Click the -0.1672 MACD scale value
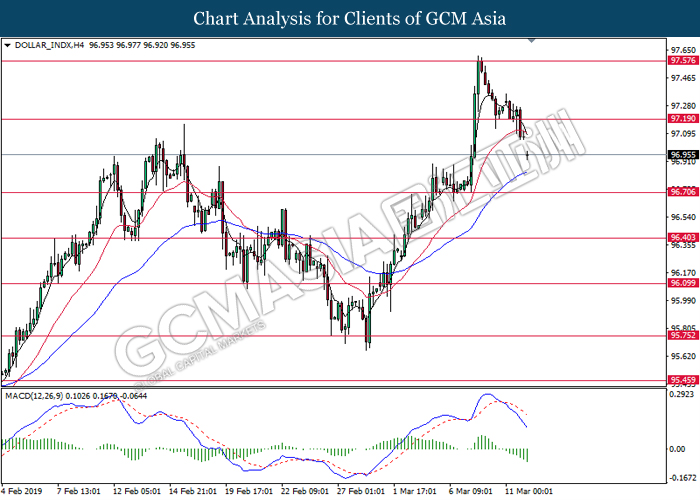Image resolution: width=700 pixels, height=500 pixels. [682, 478]
